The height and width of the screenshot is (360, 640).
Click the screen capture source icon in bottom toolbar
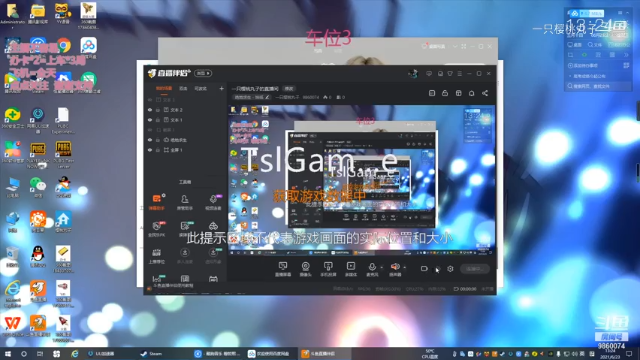point(283,269)
